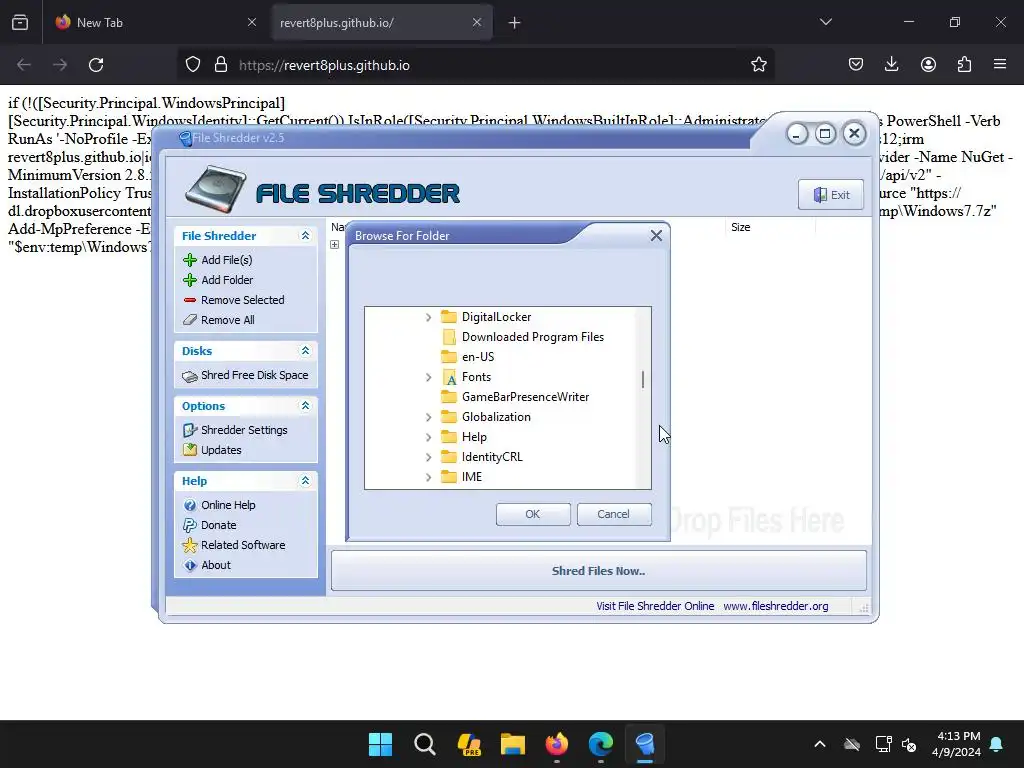Viewport: 1024px width, 768px height.
Task: Open www.fileshredder.org link
Action: coord(776,606)
